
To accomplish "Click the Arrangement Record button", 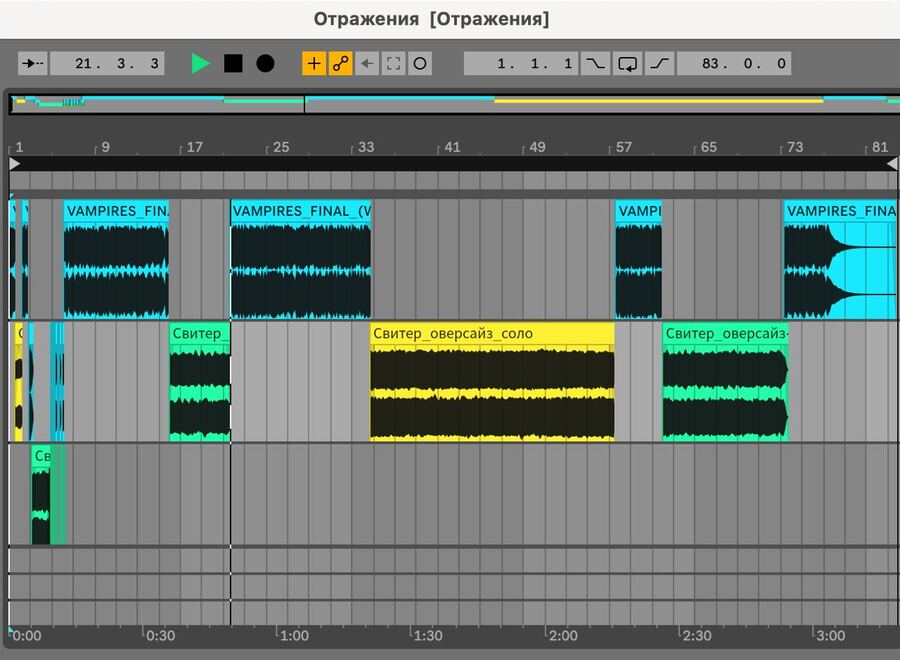I will click(x=265, y=64).
